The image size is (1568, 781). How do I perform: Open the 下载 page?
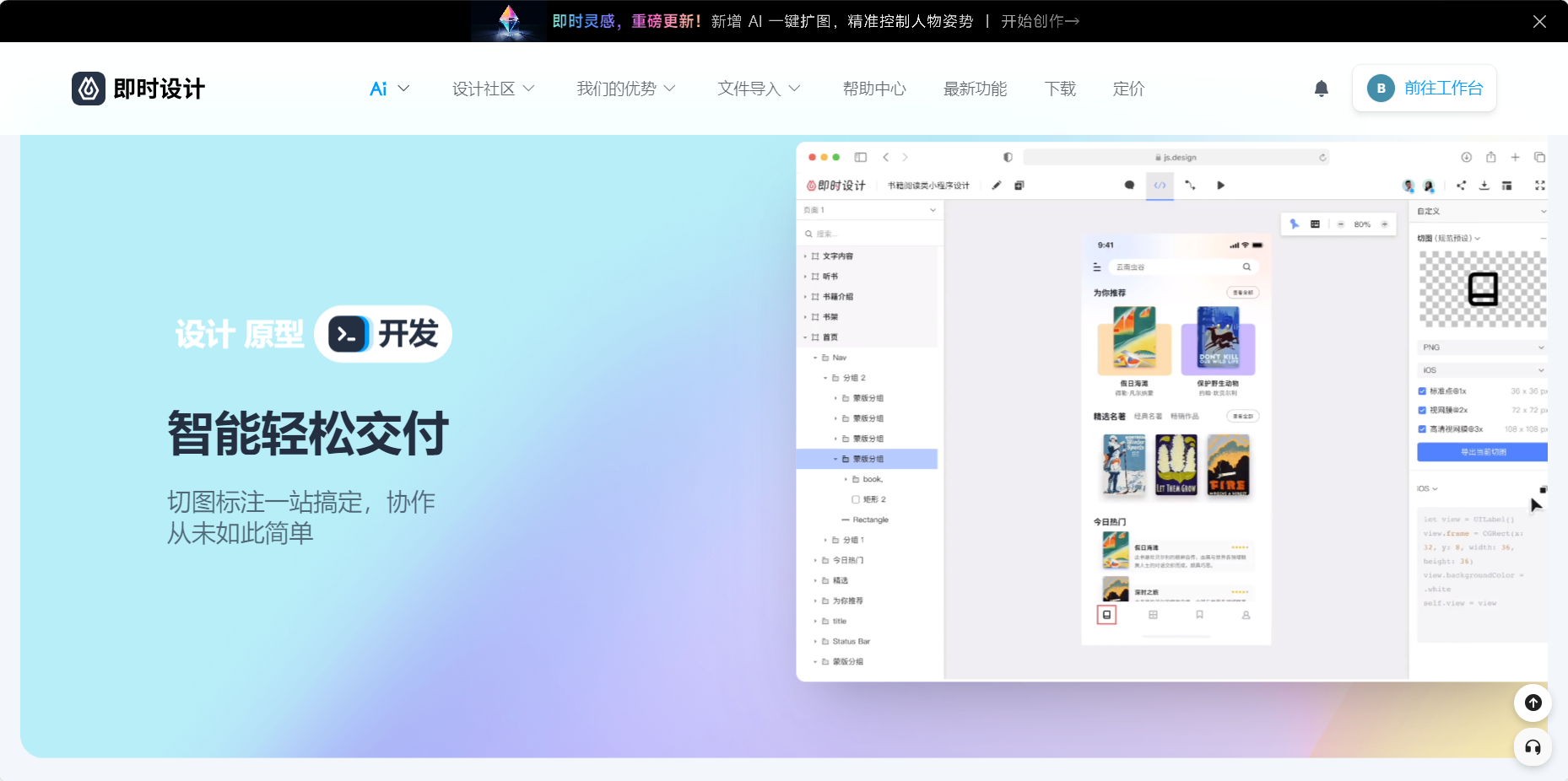(1060, 89)
